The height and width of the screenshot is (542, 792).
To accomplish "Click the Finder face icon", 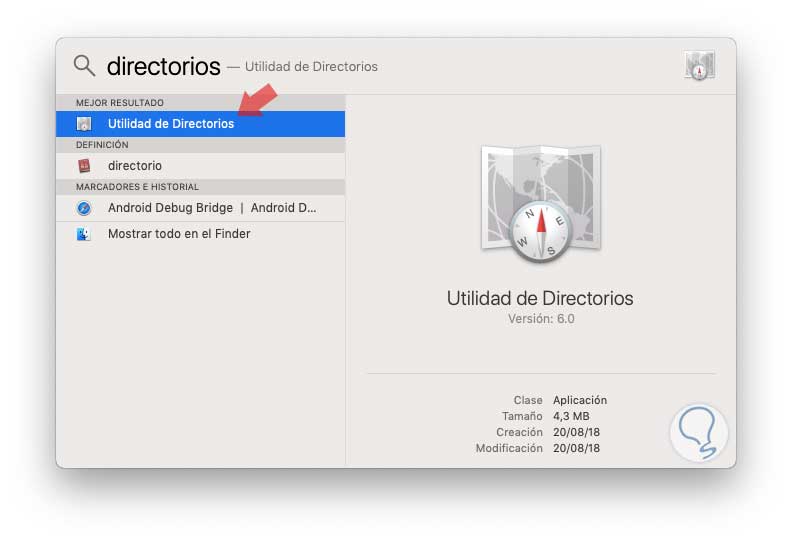I will coord(85,234).
